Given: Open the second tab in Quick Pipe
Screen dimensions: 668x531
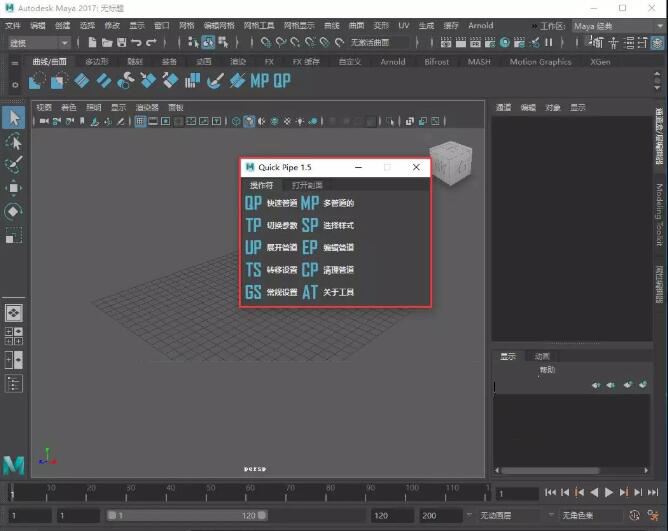Looking at the screenshot, I should pyautogui.click(x=307, y=185).
